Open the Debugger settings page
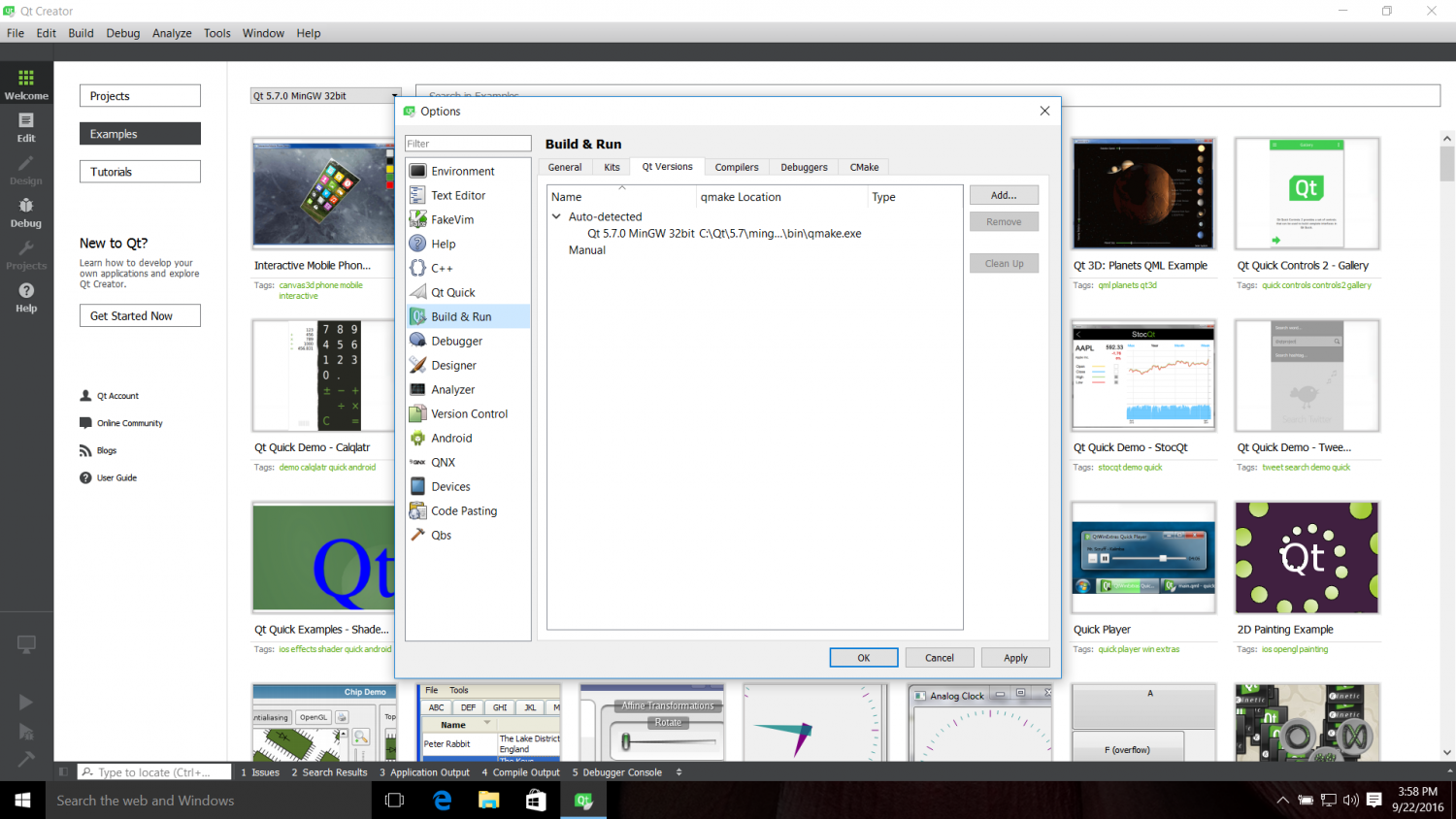1456x819 pixels. [455, 341]
